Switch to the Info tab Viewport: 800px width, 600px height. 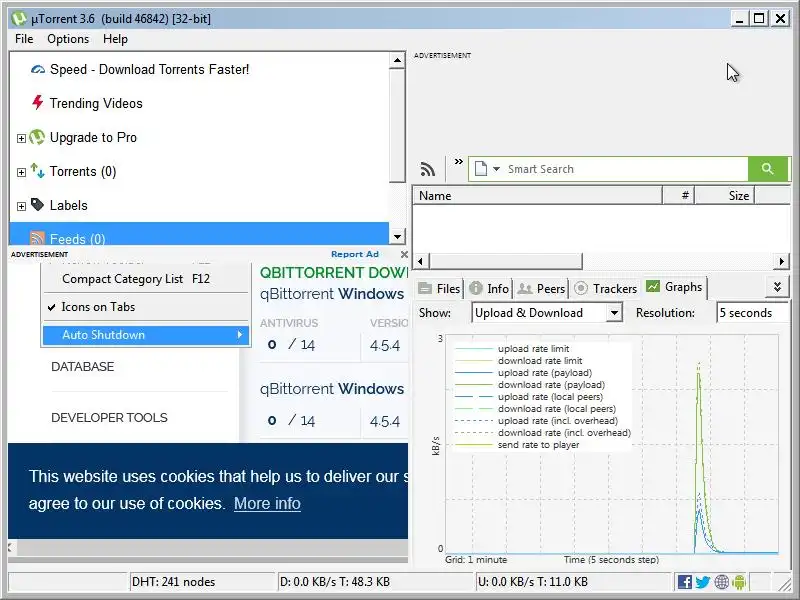[489, 289]
